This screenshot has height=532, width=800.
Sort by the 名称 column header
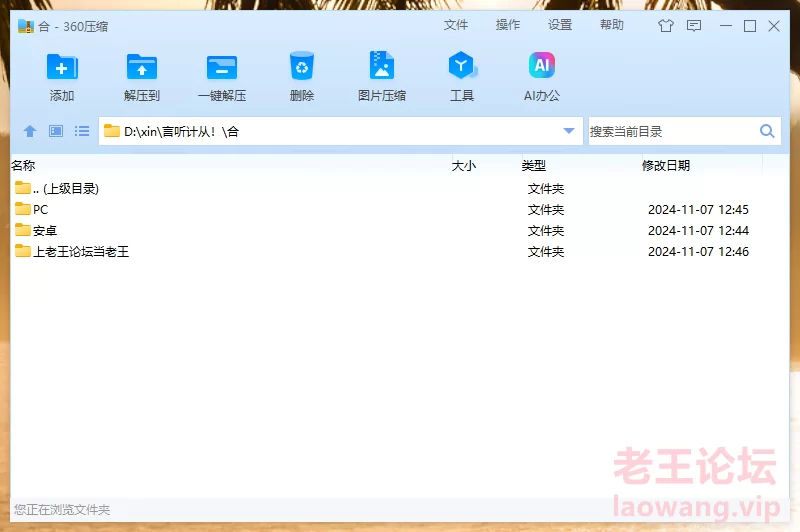pos(23,165)
